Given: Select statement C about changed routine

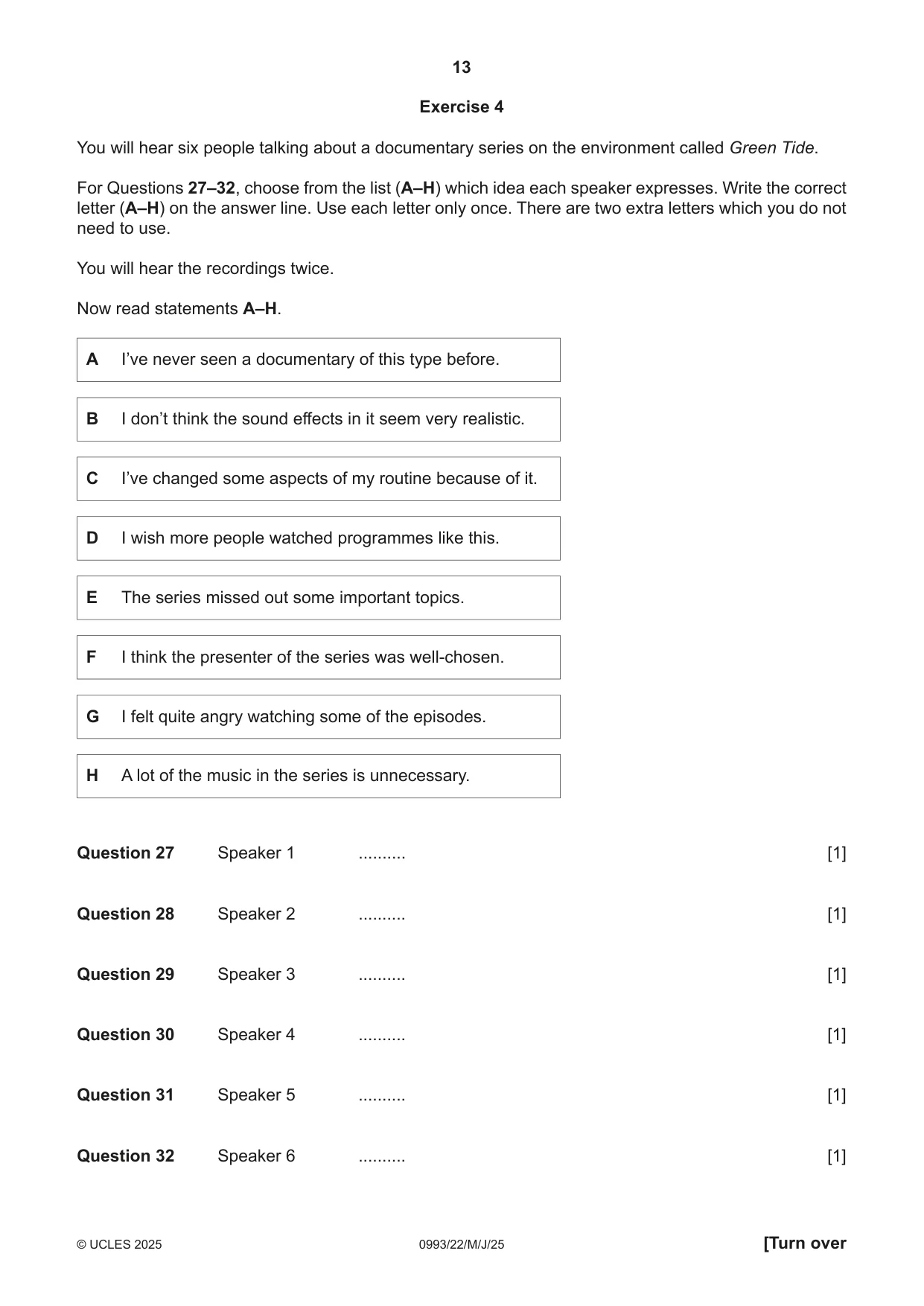Looking at the screenshot, I should 319,479.
